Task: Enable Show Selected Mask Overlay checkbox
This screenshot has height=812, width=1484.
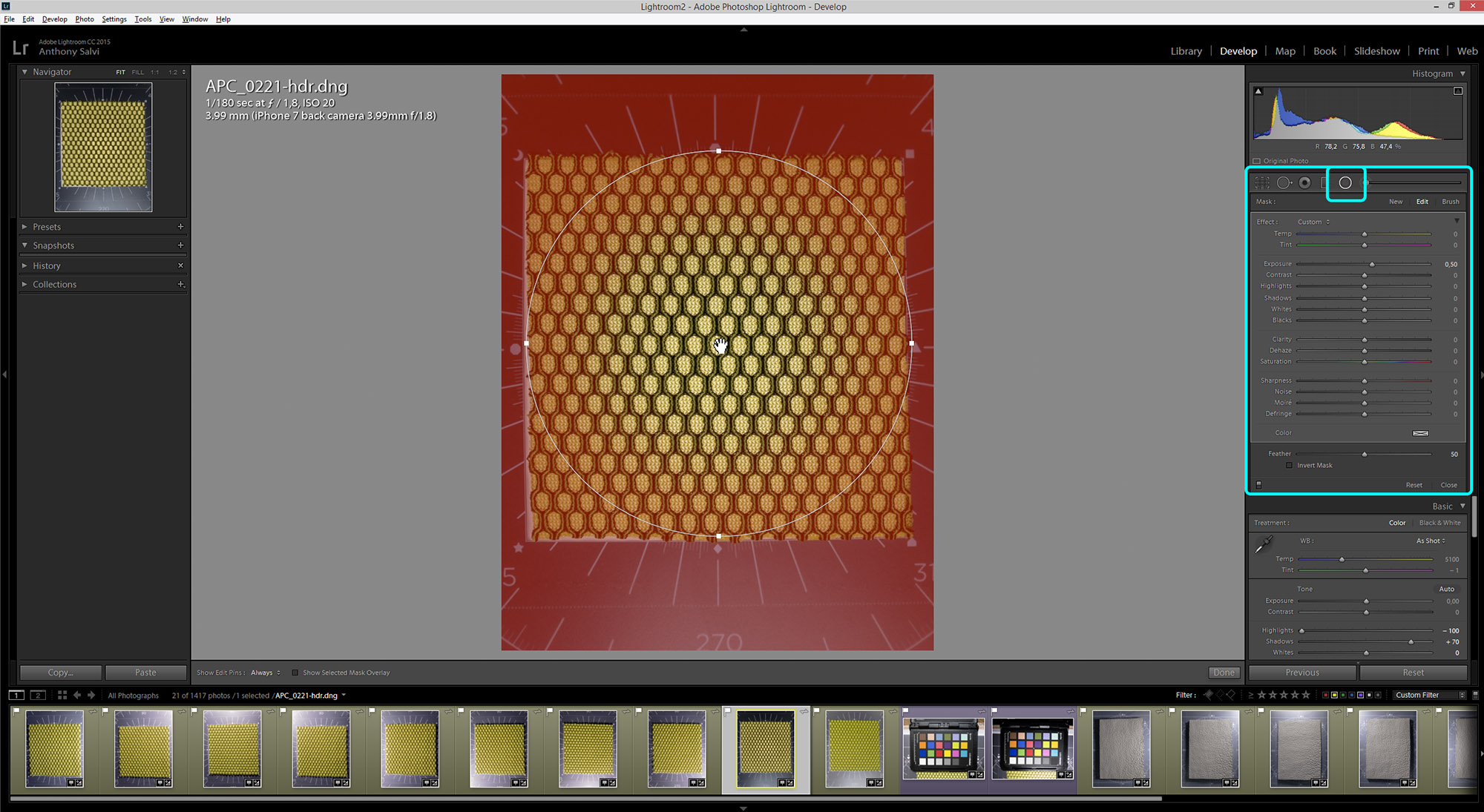Action: [295, 673]
